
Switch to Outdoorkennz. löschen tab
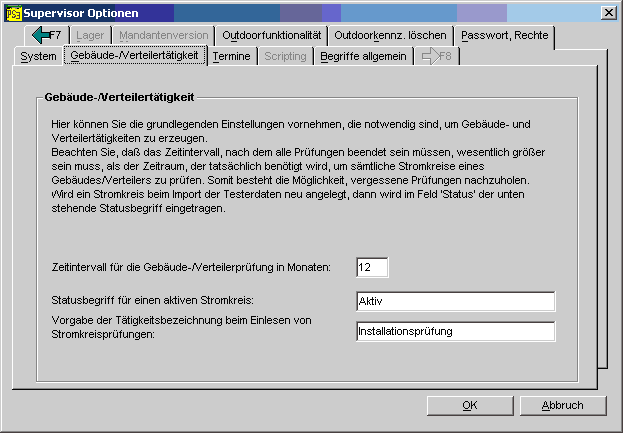point(390,35)
